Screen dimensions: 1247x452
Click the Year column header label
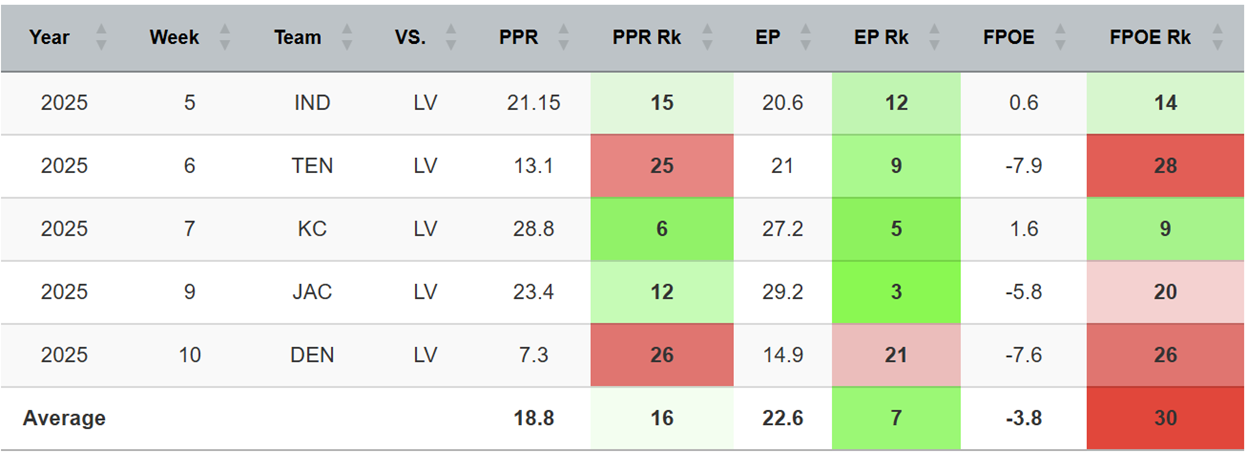point(50,38)
